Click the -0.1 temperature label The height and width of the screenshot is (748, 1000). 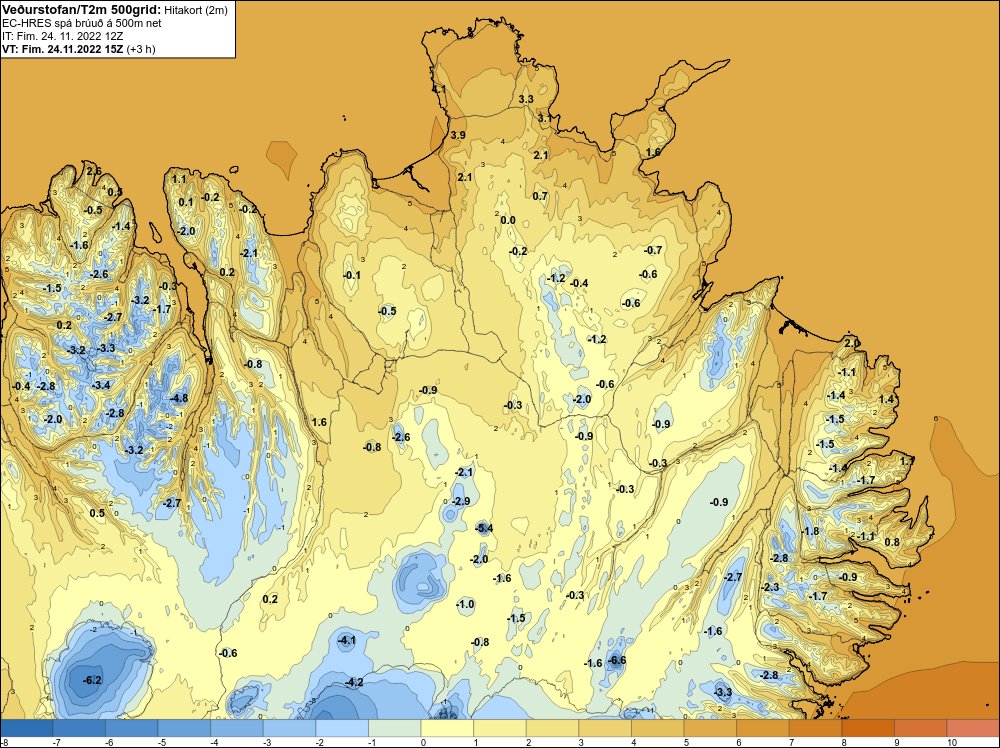tap(352, 275)
